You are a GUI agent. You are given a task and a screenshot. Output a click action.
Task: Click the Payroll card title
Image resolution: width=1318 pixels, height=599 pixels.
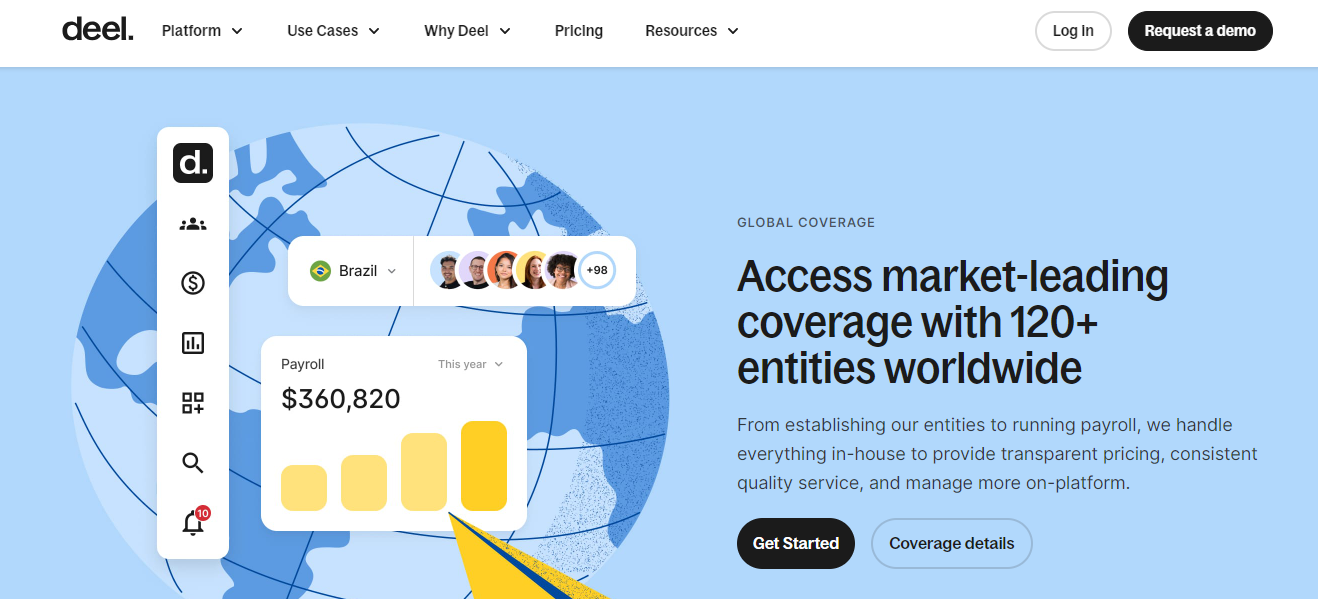click(303, 364)
